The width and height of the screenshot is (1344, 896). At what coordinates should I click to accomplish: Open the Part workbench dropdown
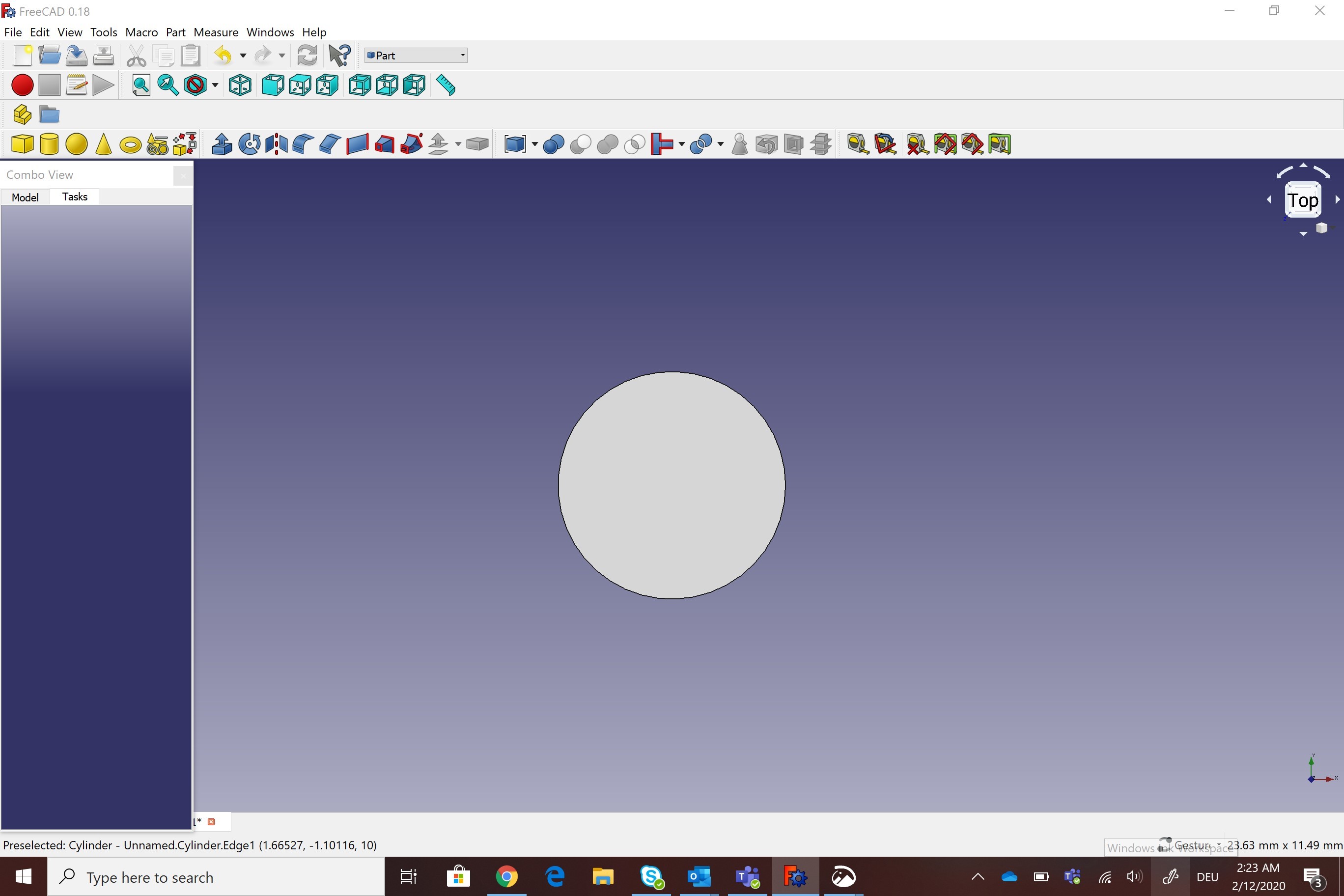coord(416,56)
